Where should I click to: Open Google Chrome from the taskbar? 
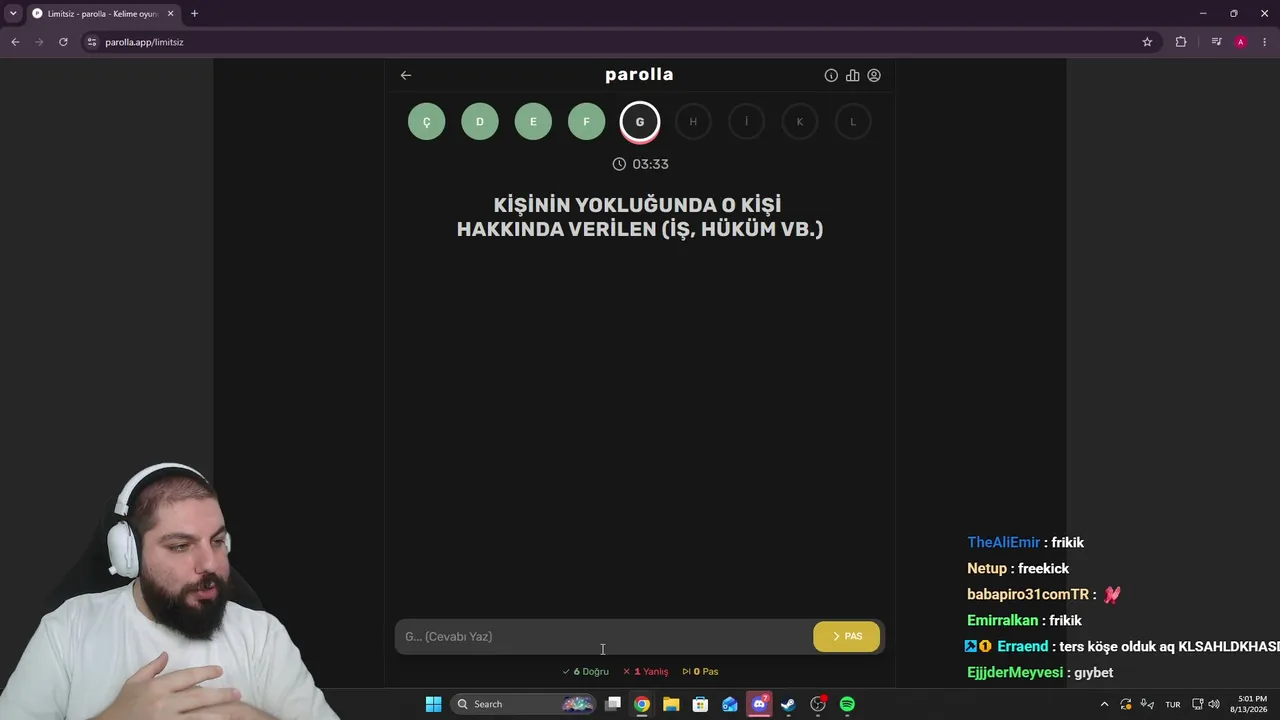[x=642, y=704]
